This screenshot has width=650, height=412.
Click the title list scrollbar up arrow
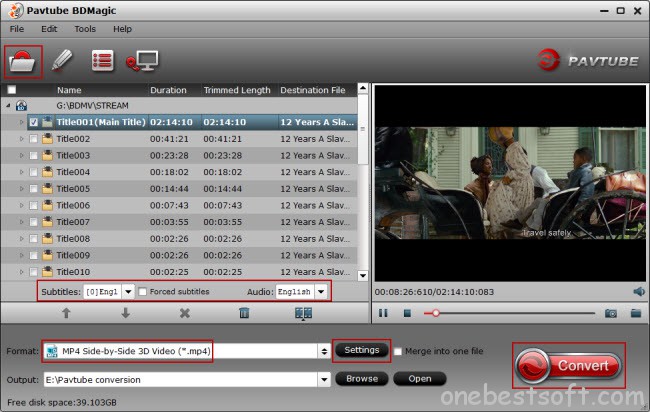pos(363,88)
